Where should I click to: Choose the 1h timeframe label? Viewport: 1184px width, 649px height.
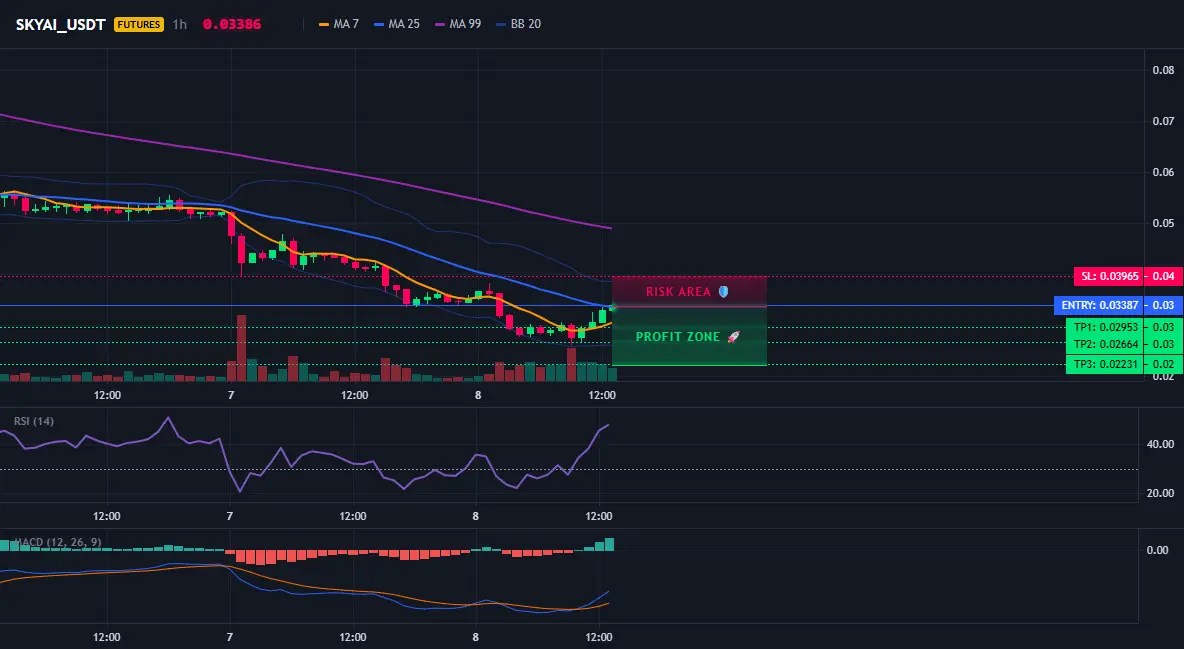pos(180,24)
